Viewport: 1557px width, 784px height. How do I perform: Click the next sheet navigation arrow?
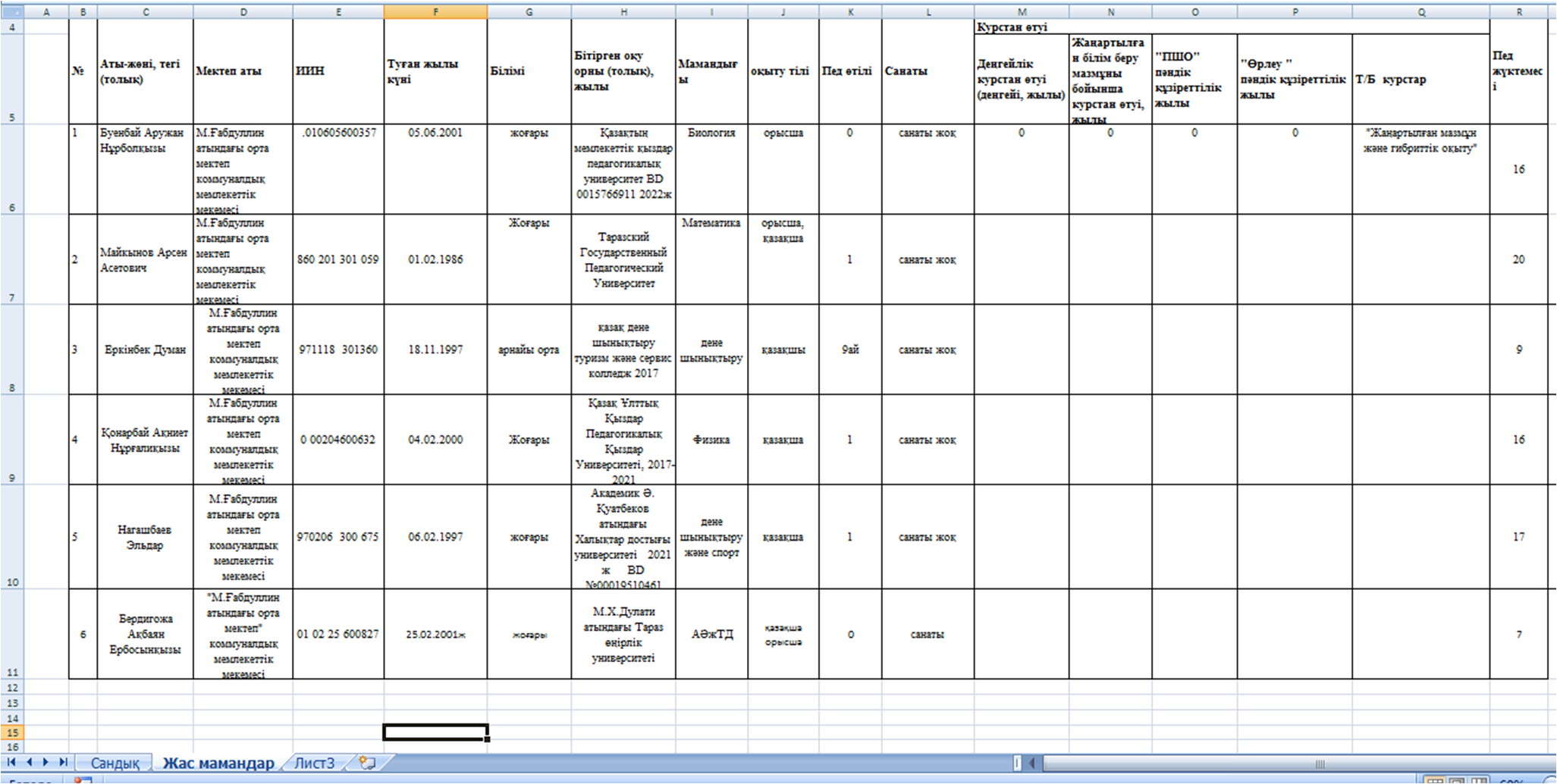tap(46, 762)
